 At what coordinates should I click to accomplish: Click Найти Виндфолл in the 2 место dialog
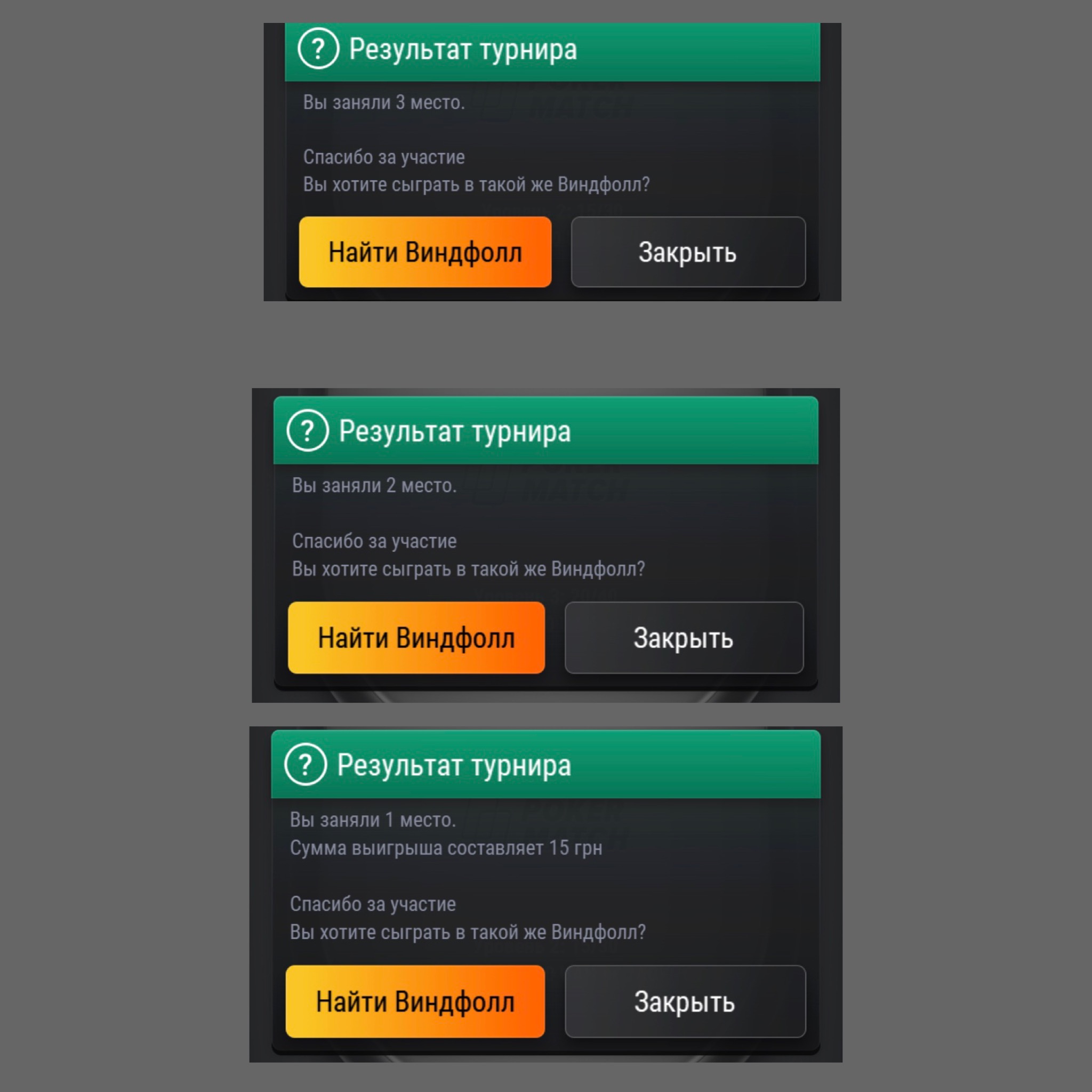416,638
